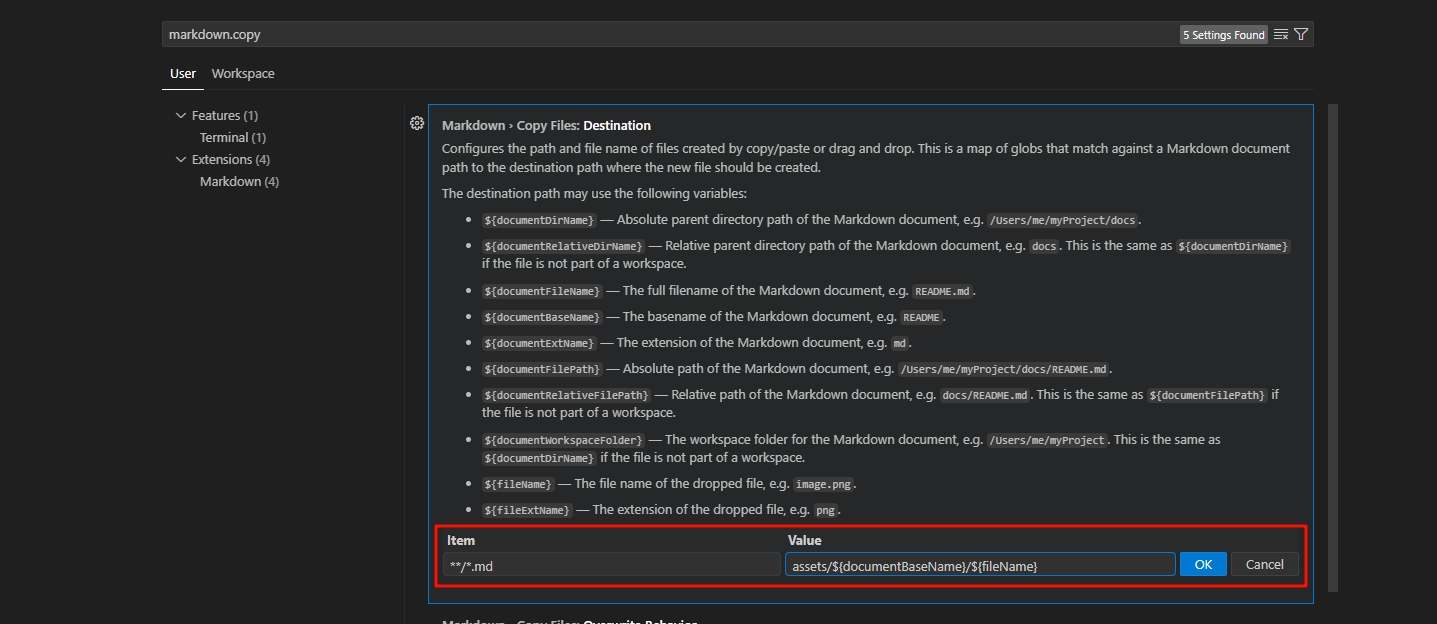Click the ${documentFilePath} variable in its own bullet

(x=542, y=369)
